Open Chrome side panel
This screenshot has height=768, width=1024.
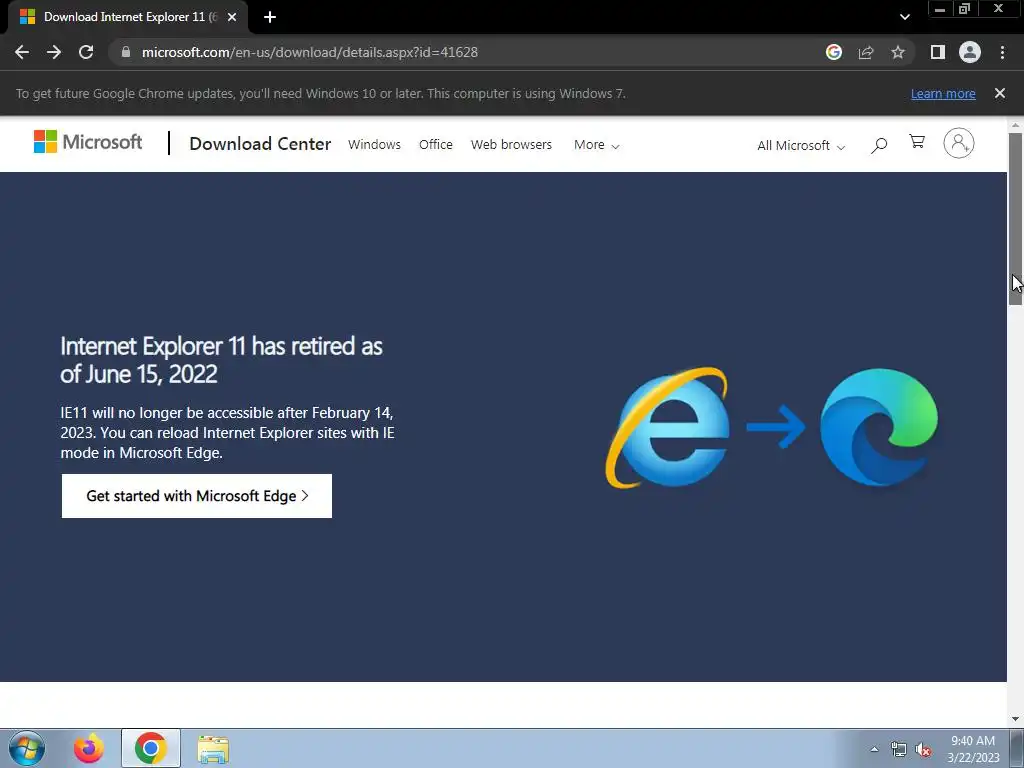click(938, 52)
